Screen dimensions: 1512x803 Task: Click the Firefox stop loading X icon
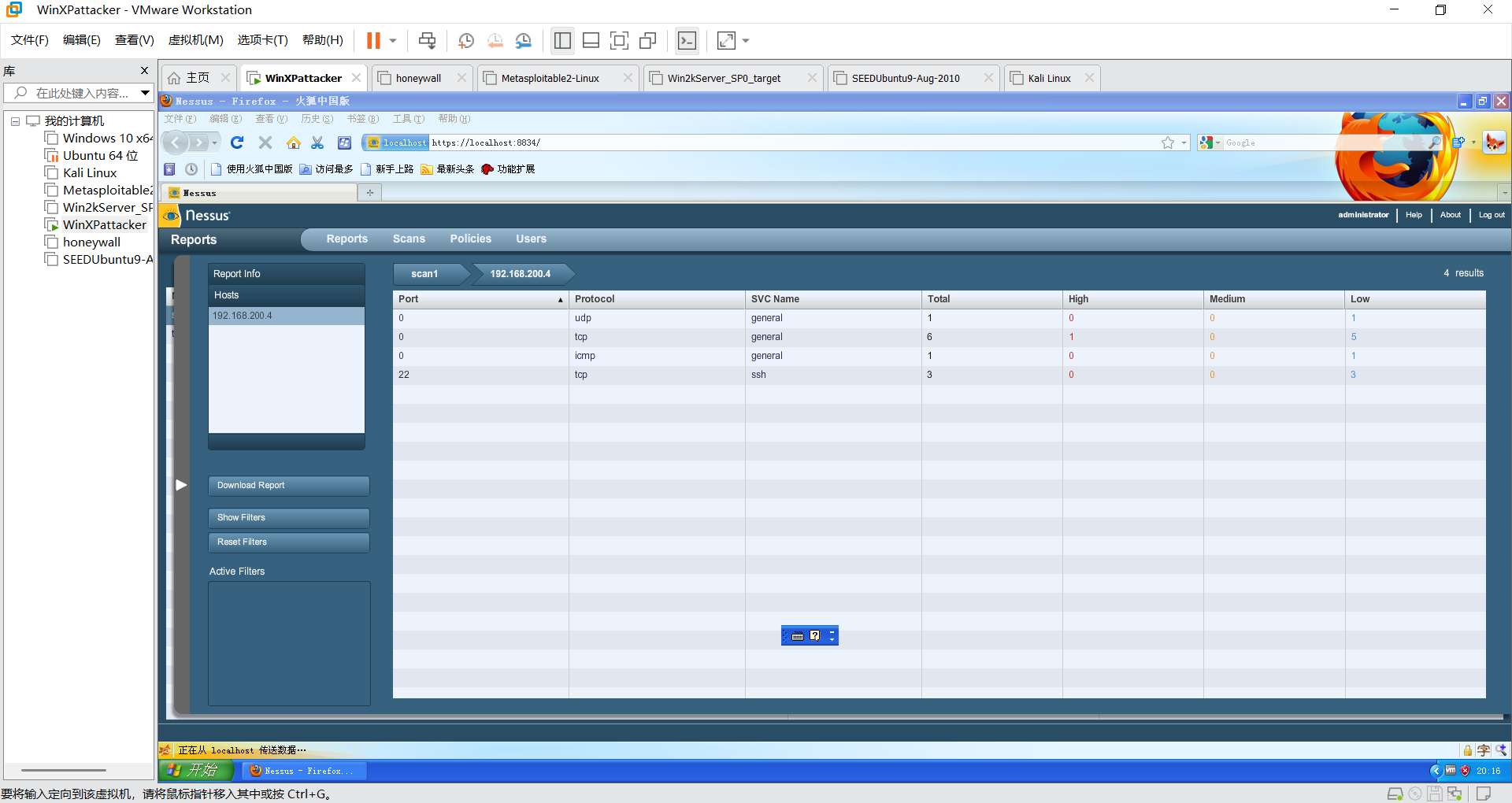coord(265,142)
